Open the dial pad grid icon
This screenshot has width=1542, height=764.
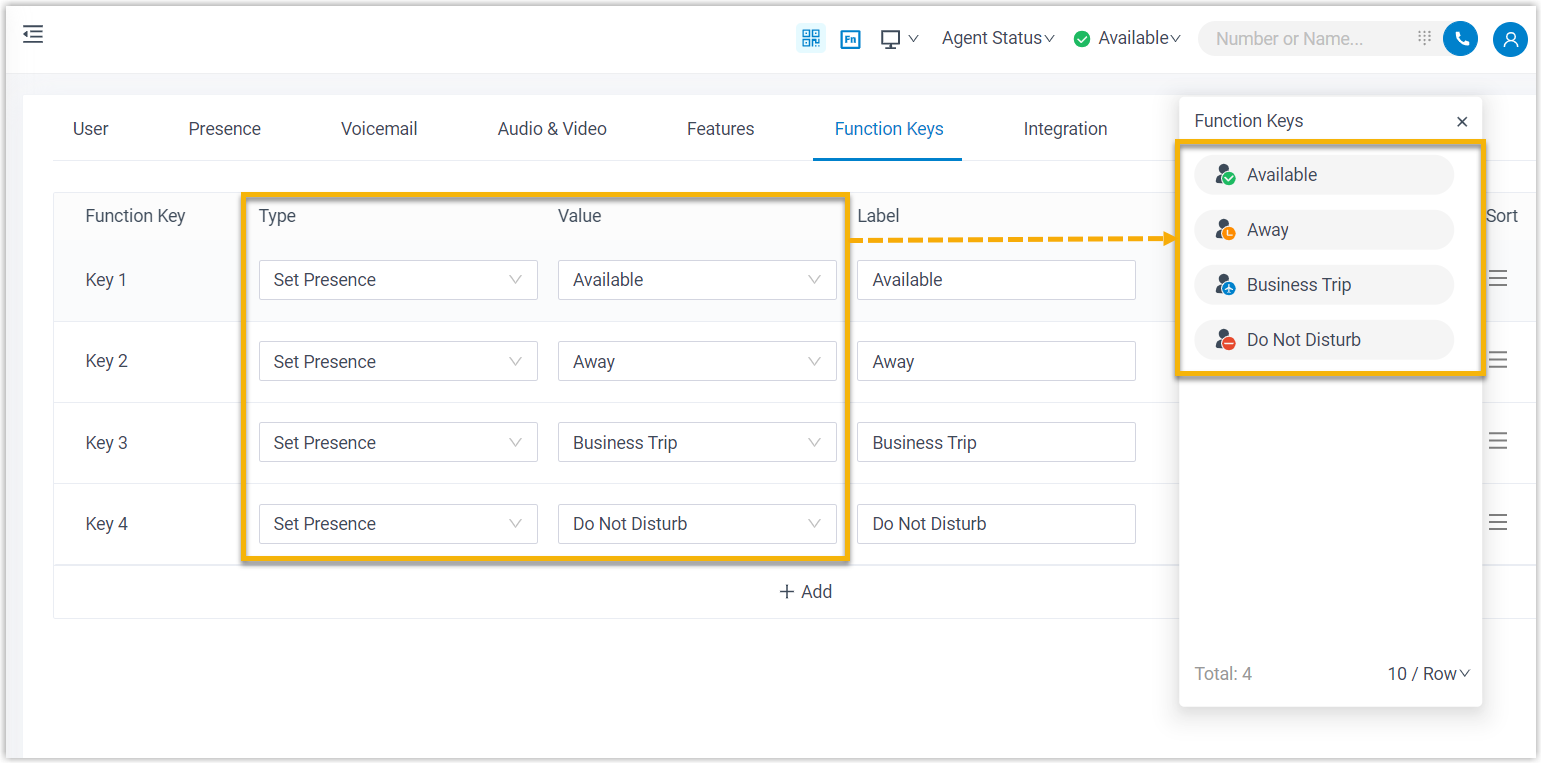[x=1424, y=38]
